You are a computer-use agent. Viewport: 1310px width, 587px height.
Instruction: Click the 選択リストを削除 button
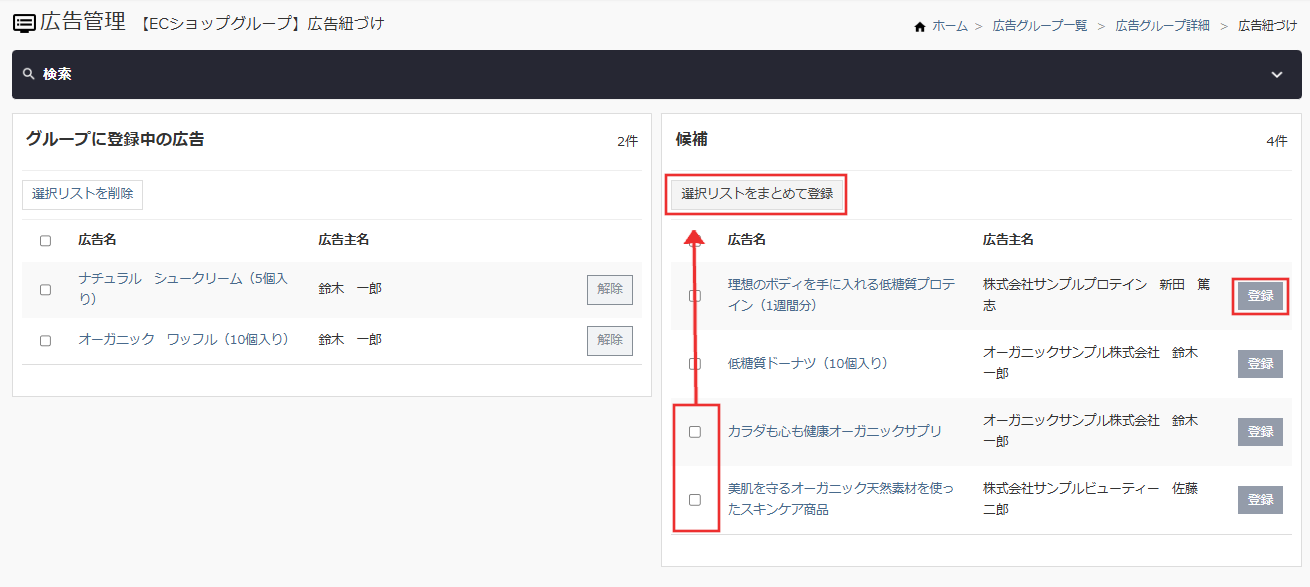point(82,194)
